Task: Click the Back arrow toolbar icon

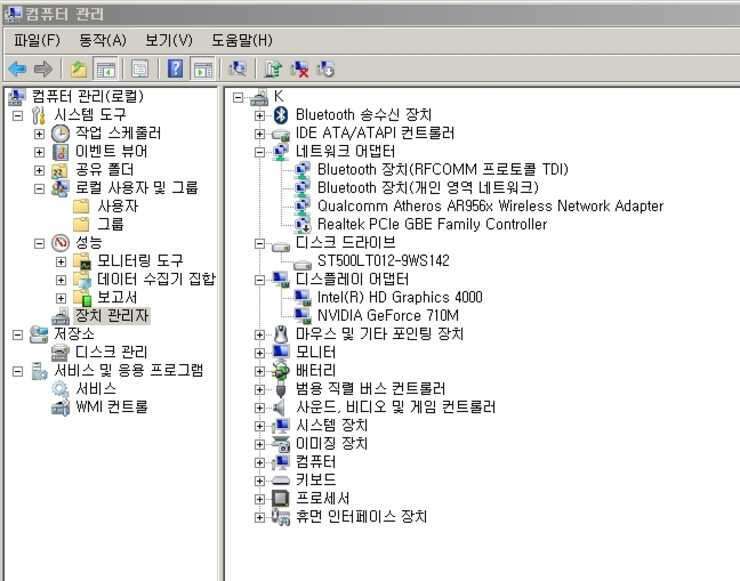Action: point(17,69)
